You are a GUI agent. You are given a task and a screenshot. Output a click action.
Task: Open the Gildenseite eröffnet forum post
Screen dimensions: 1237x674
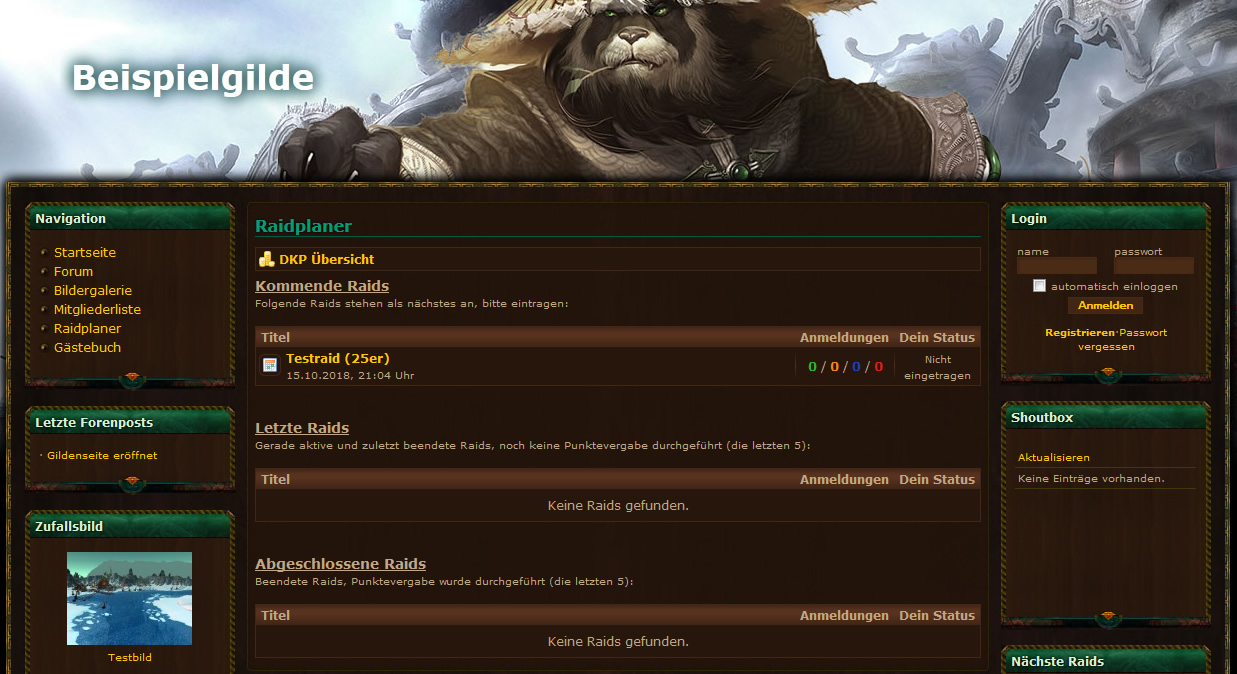coord(102,455)
